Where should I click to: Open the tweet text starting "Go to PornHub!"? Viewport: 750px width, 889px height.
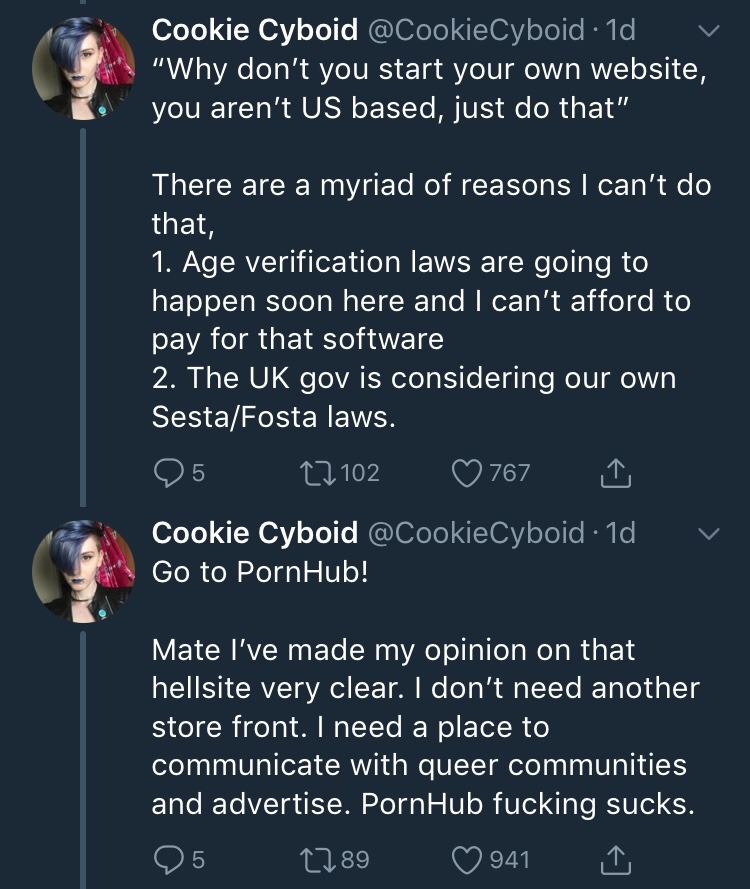260,573
